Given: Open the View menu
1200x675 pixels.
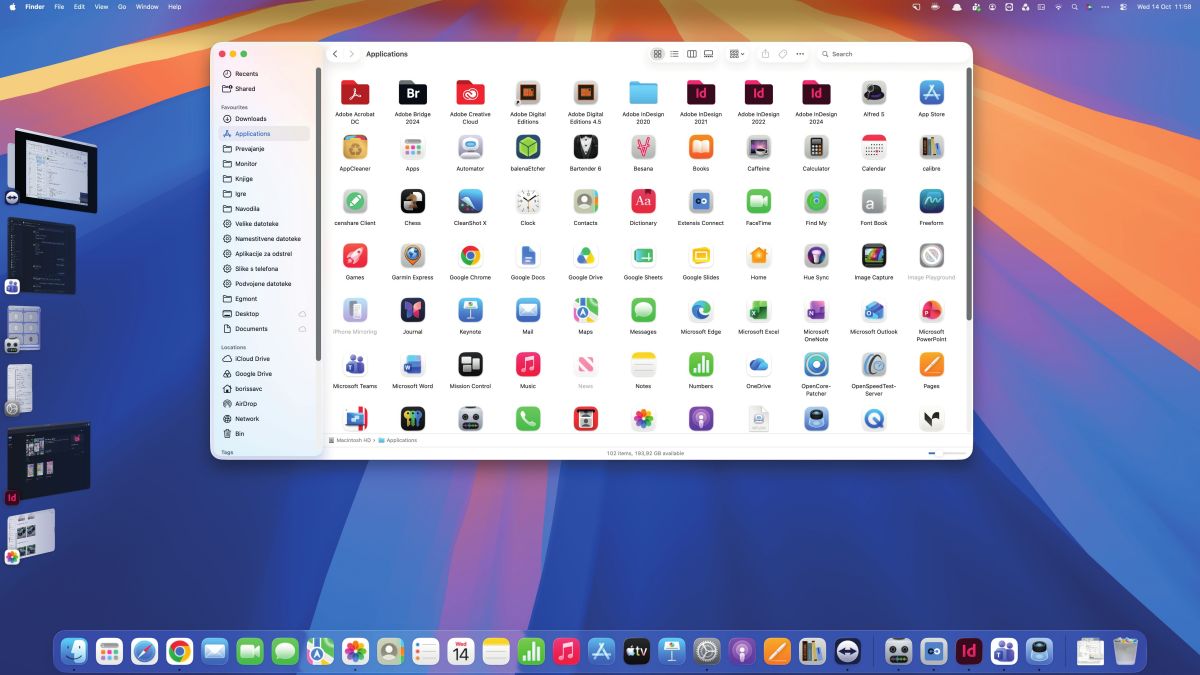Looking at the screenshot, I should (101, 6).
